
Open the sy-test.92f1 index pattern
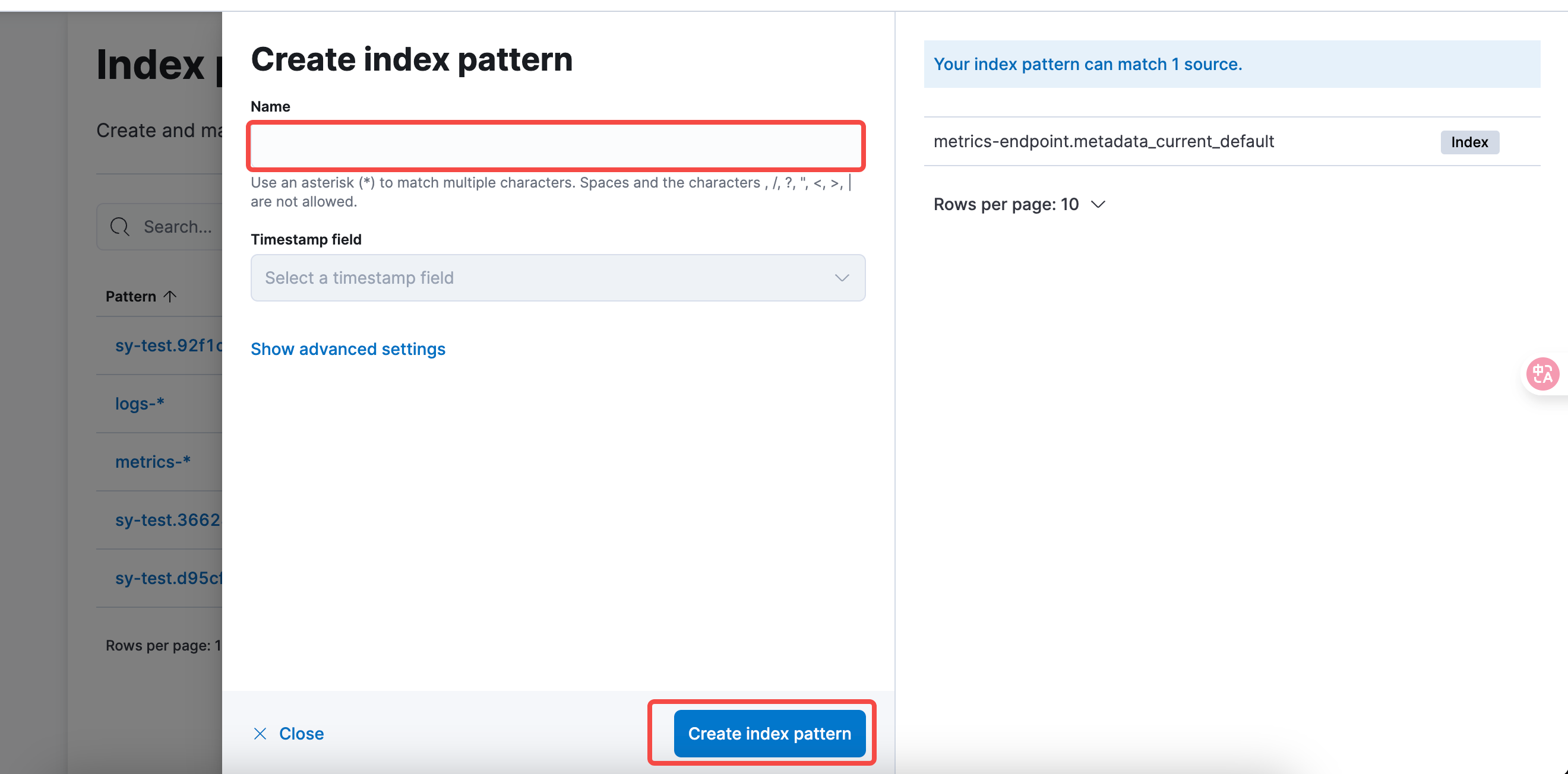pos(169,345)
